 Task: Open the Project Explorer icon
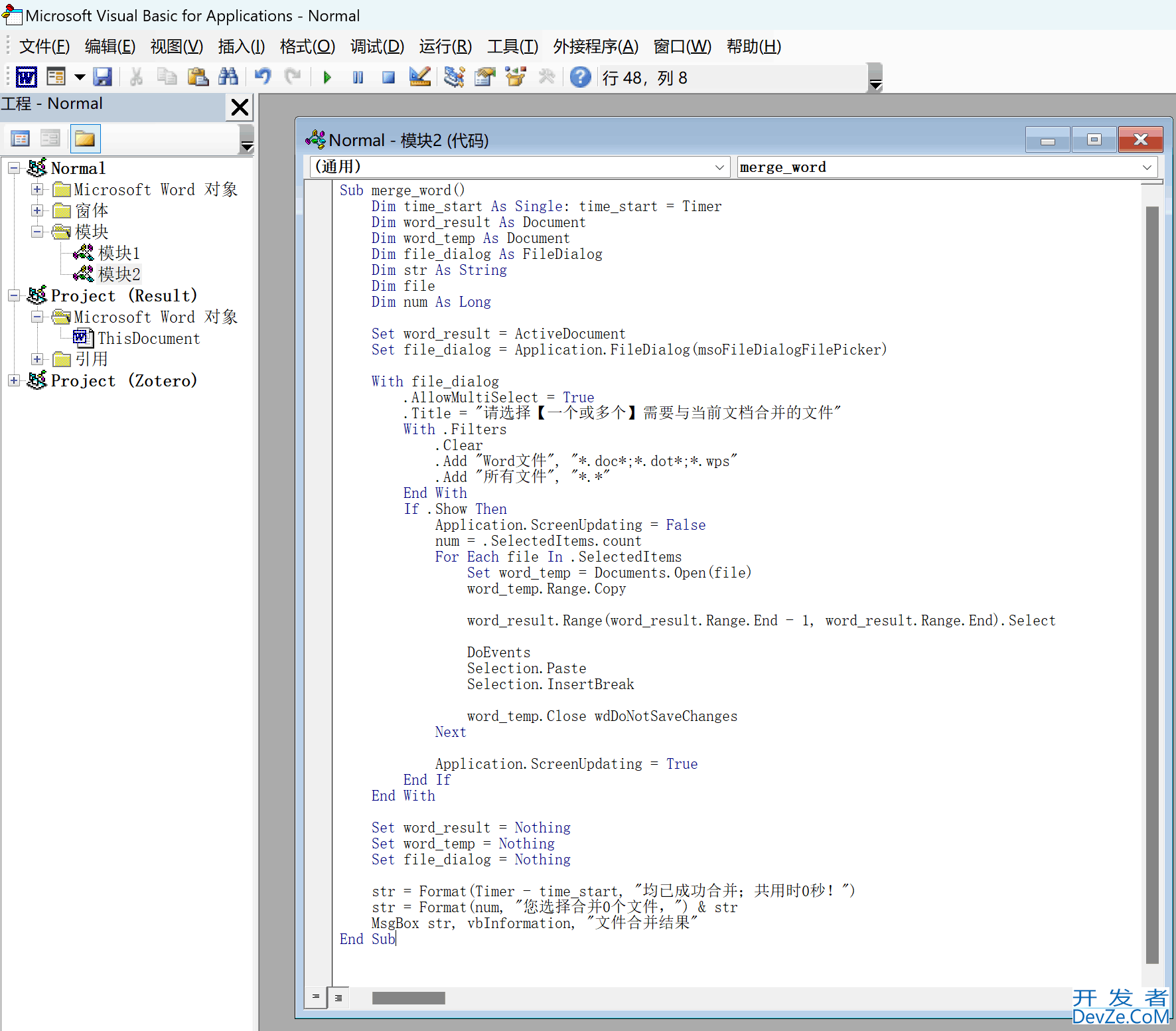(x=455, y=78)
